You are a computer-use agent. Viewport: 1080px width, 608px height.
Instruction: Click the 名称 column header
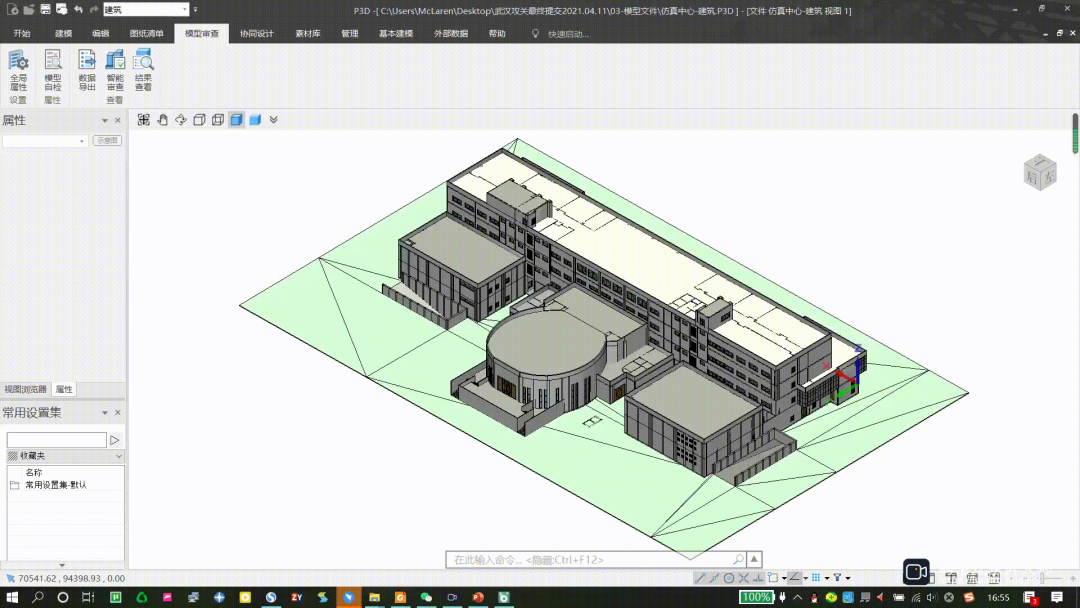pos(34,472)
